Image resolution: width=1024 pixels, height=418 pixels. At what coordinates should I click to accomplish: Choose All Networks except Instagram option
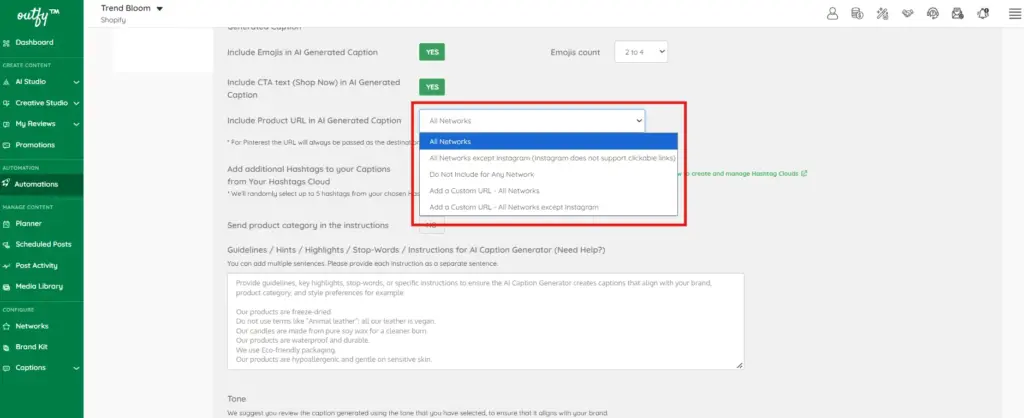tap(549, 158)
